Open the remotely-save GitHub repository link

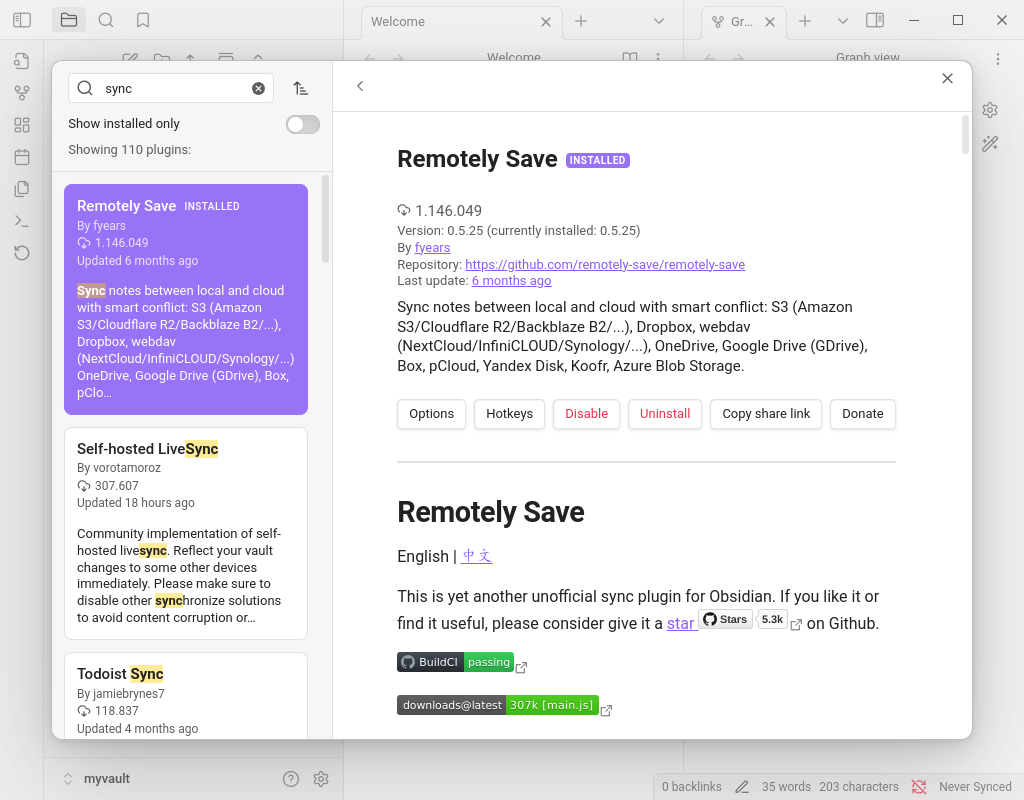click(605, 265)
